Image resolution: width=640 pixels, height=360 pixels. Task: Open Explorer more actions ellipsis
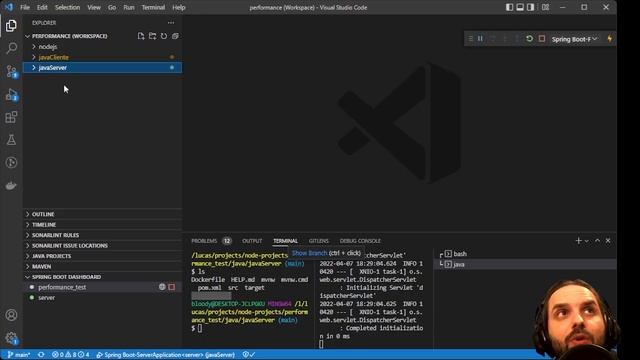171,23
